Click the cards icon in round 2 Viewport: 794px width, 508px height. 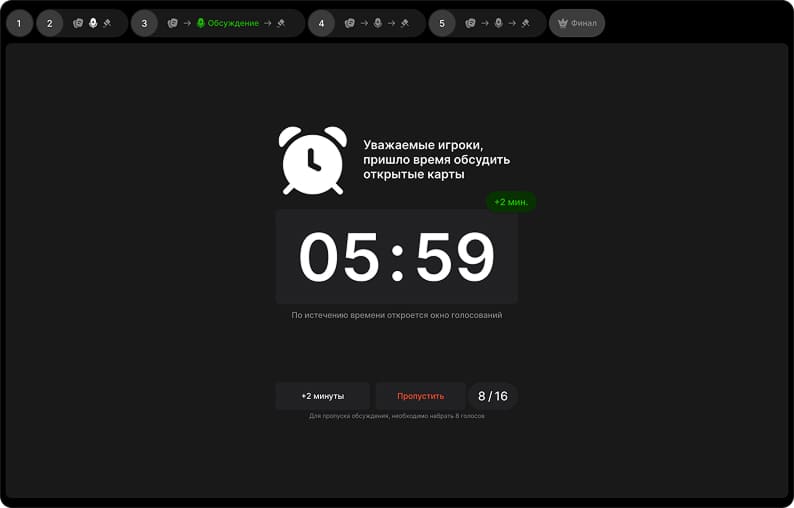pyautogui.click(x=78, y=23)
